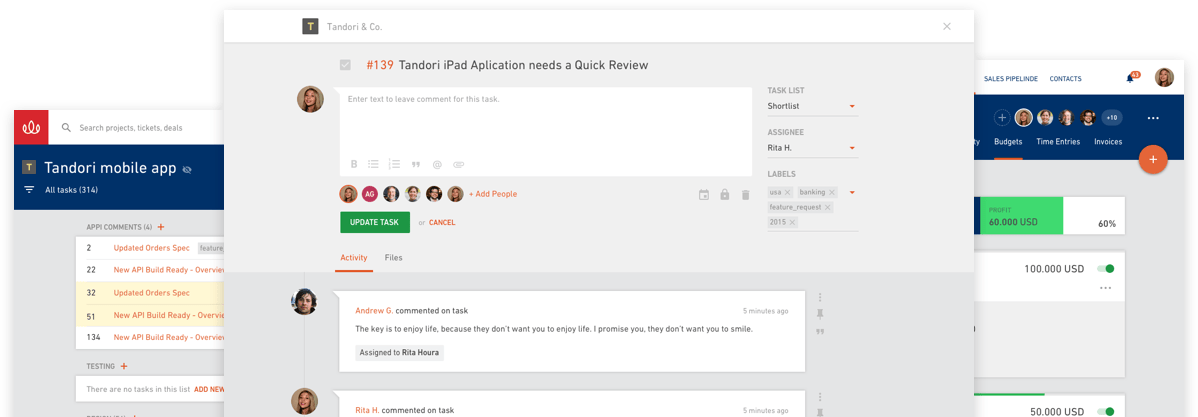Viewport: 1198px width, 417px height.
Task: Open the Task List dropdown showing Shortlist
Action: (x=813, y=106)
